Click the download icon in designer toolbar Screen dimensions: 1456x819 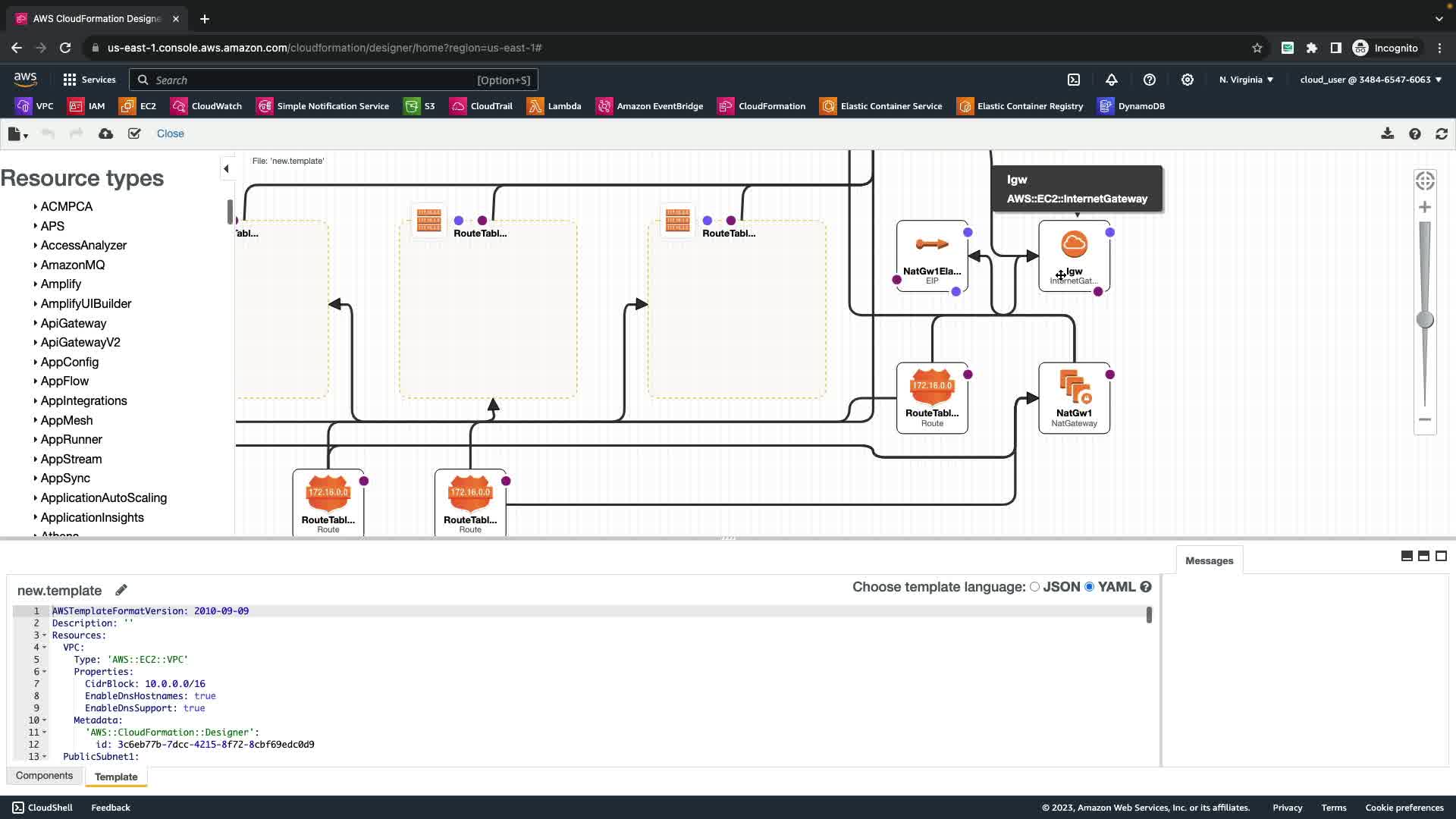click(x=1387, y=133)
